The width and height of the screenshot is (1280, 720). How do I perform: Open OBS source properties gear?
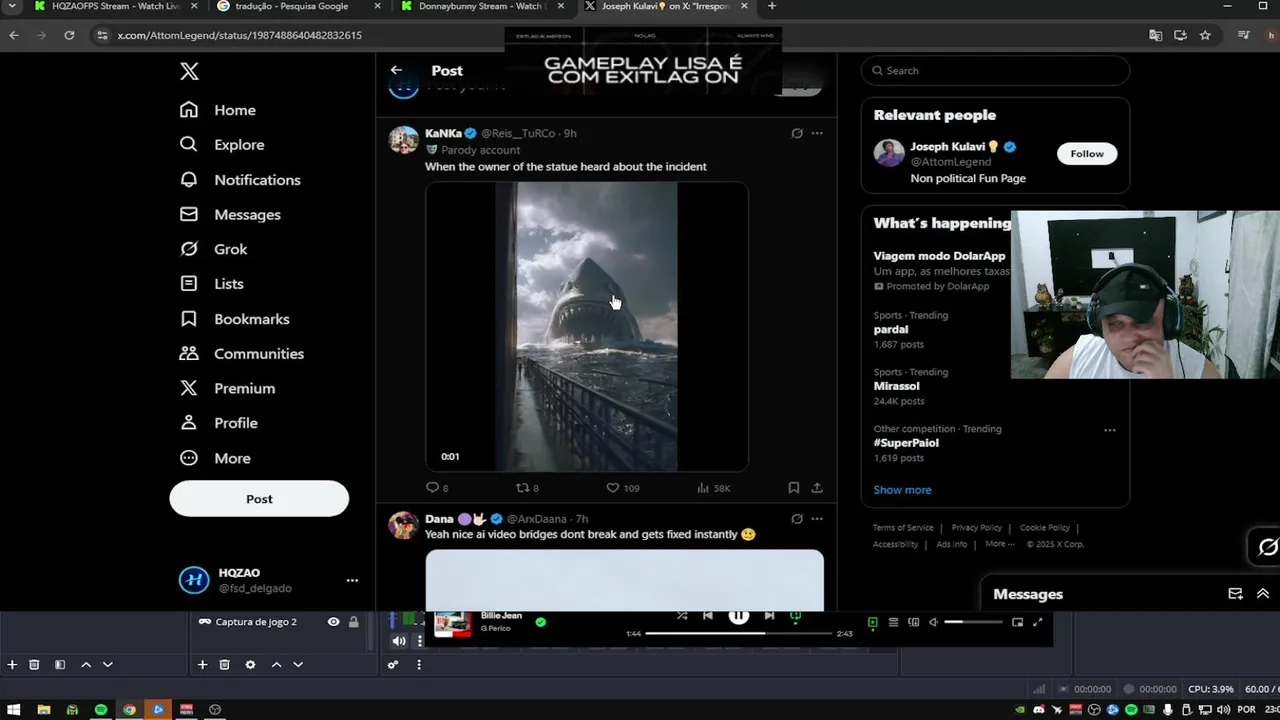pos(250,664)
